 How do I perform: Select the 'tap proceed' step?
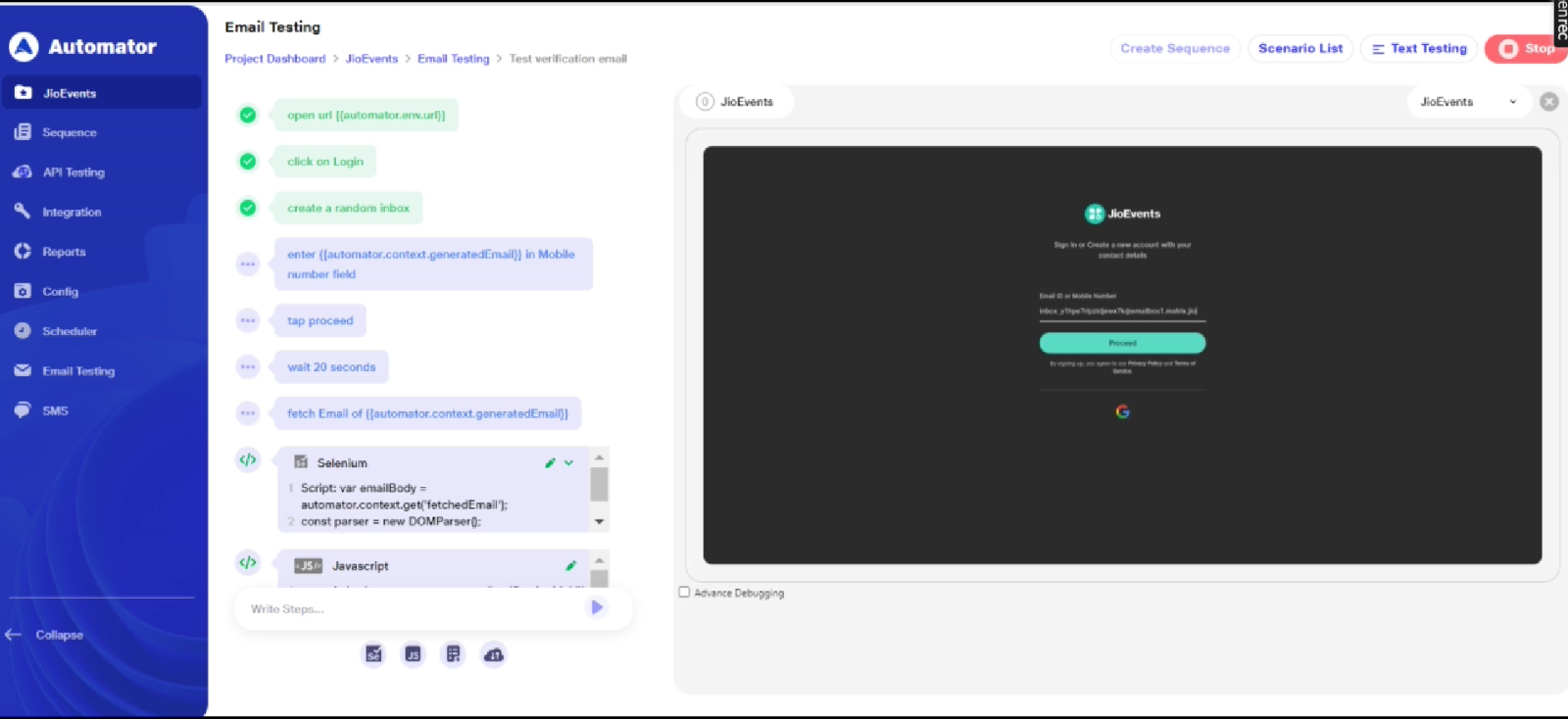click(x=319, y=320)
